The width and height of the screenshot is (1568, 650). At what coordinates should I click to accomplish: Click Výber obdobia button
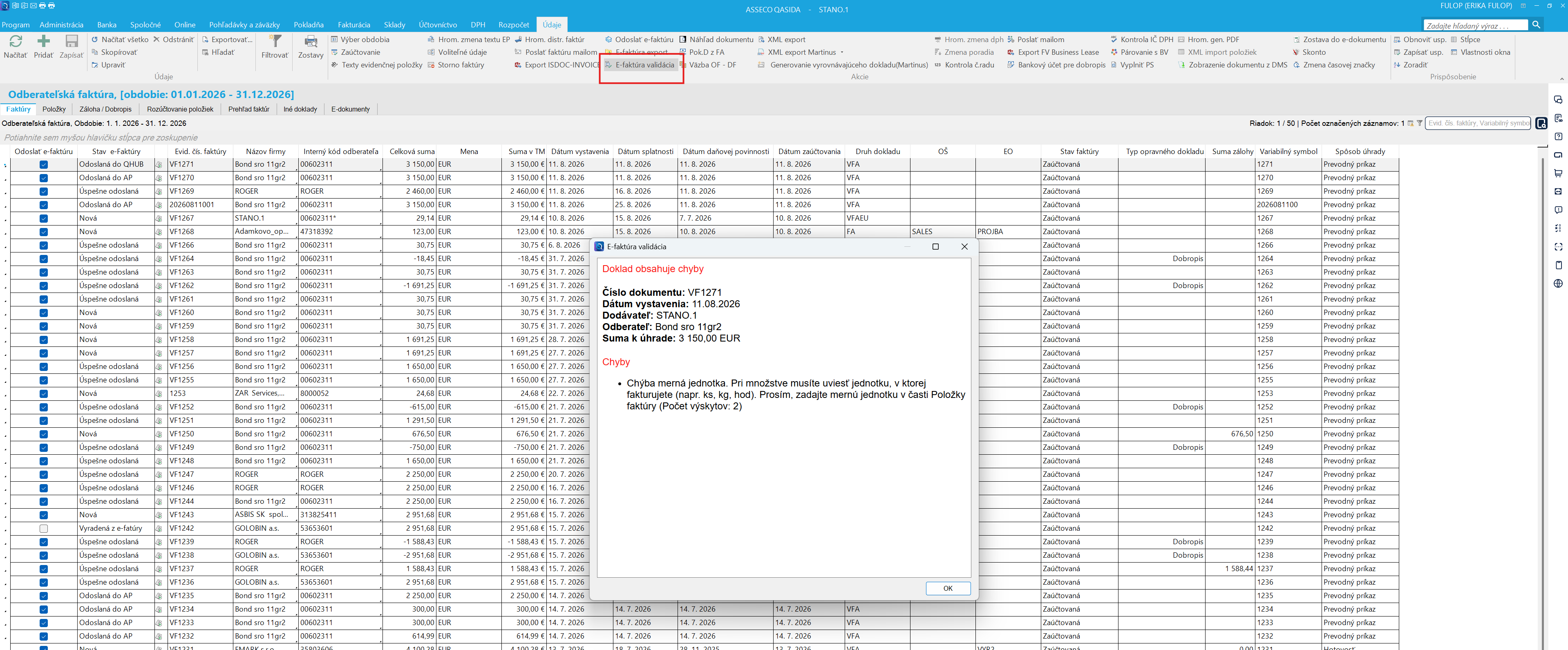tap(360, 40)
